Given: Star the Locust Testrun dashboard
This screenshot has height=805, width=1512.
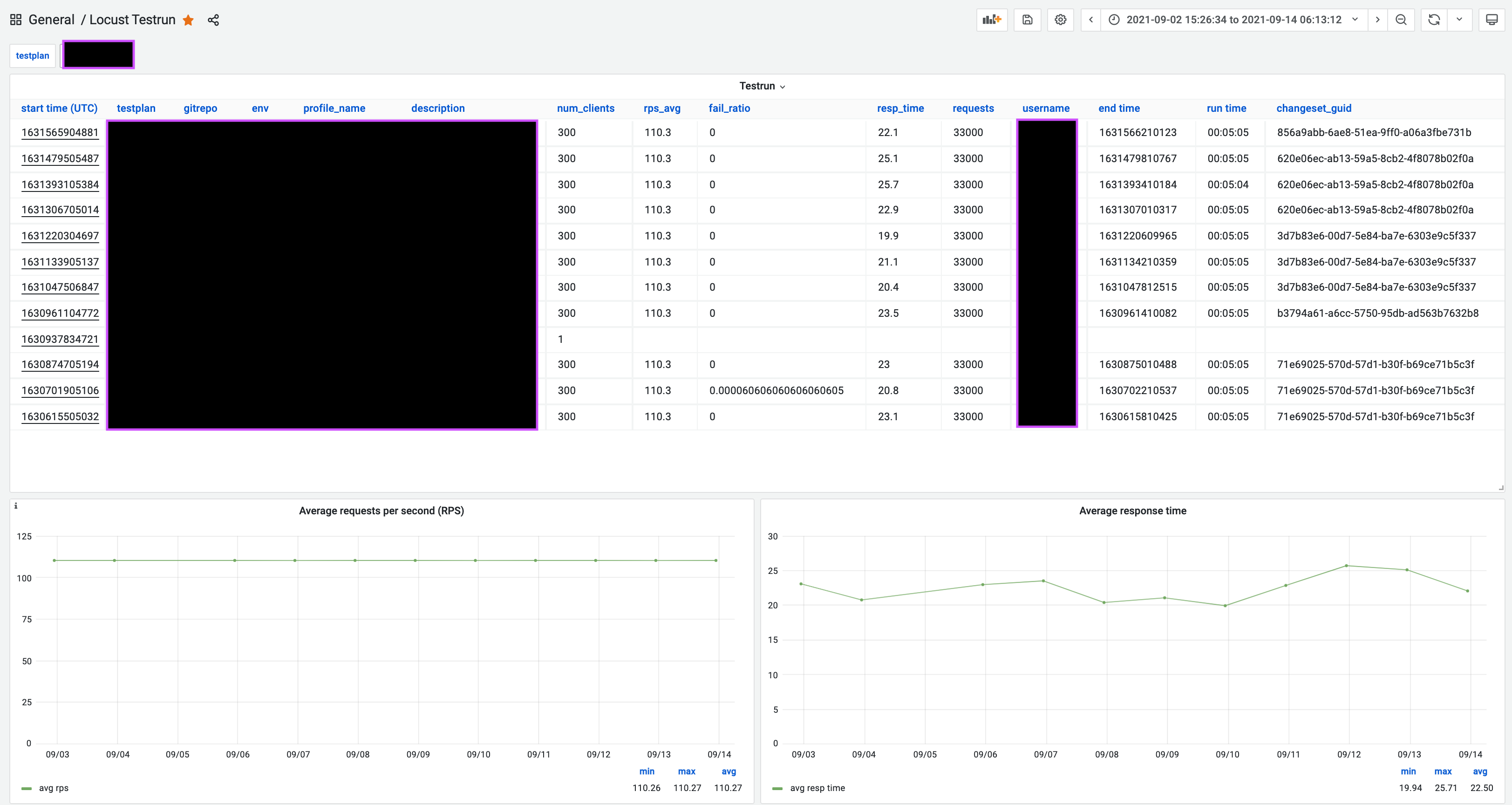Looking at the screenshot, I should point(188,20).
